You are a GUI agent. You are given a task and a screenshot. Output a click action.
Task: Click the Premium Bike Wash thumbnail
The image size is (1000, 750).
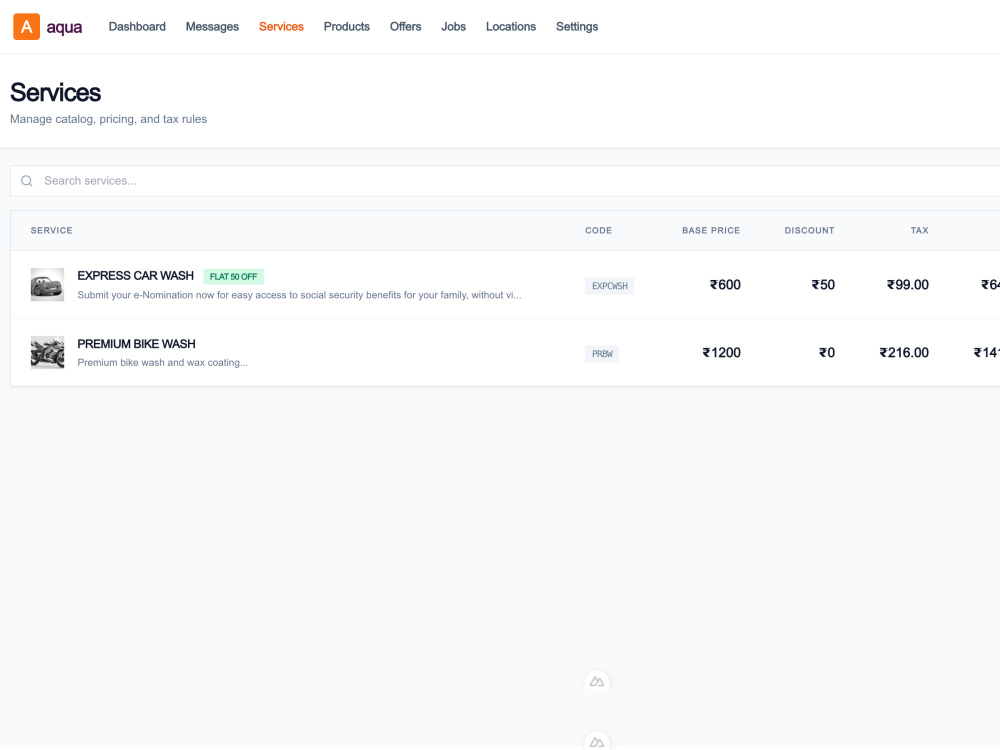(47, 353)
